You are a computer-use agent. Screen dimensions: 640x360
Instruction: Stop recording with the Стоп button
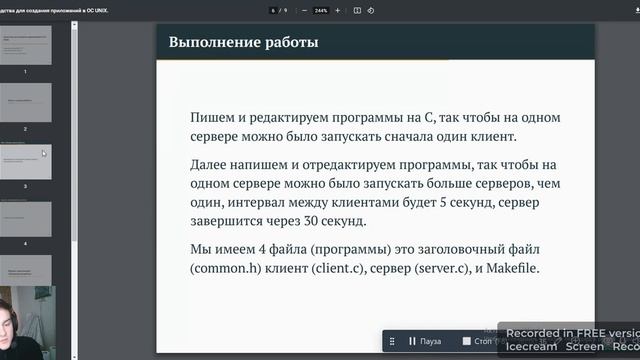(x=477, y=341)
